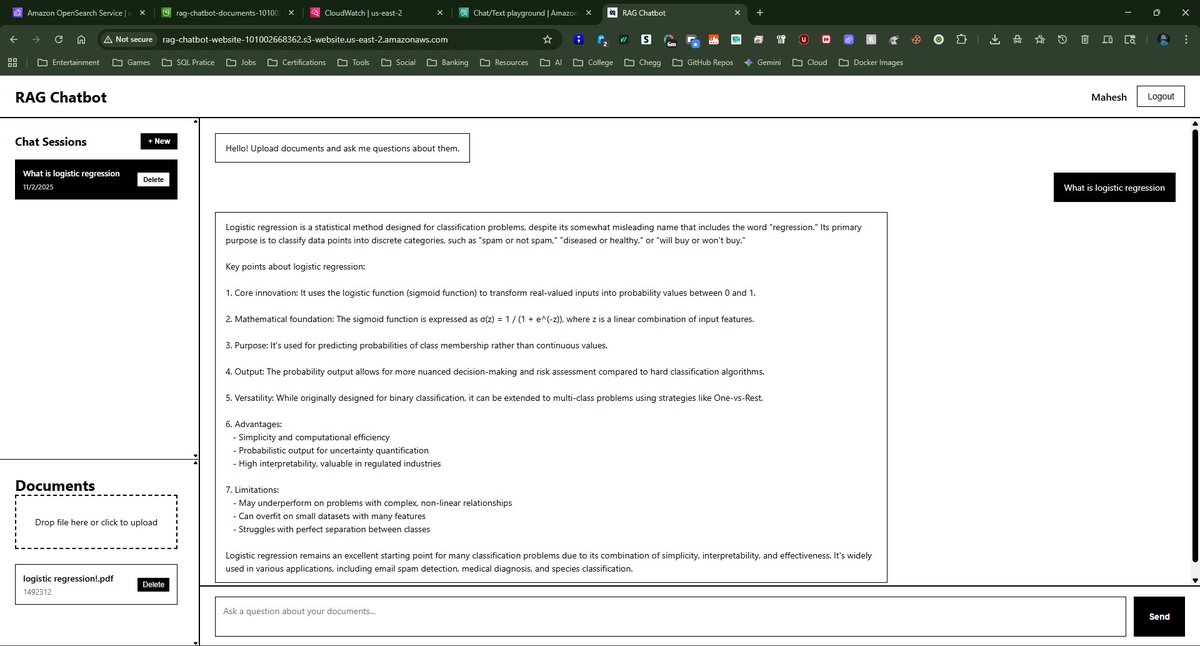
Task: Open the browser three-dot menu
Action: pyautogui.click(x=1186, y=39)
